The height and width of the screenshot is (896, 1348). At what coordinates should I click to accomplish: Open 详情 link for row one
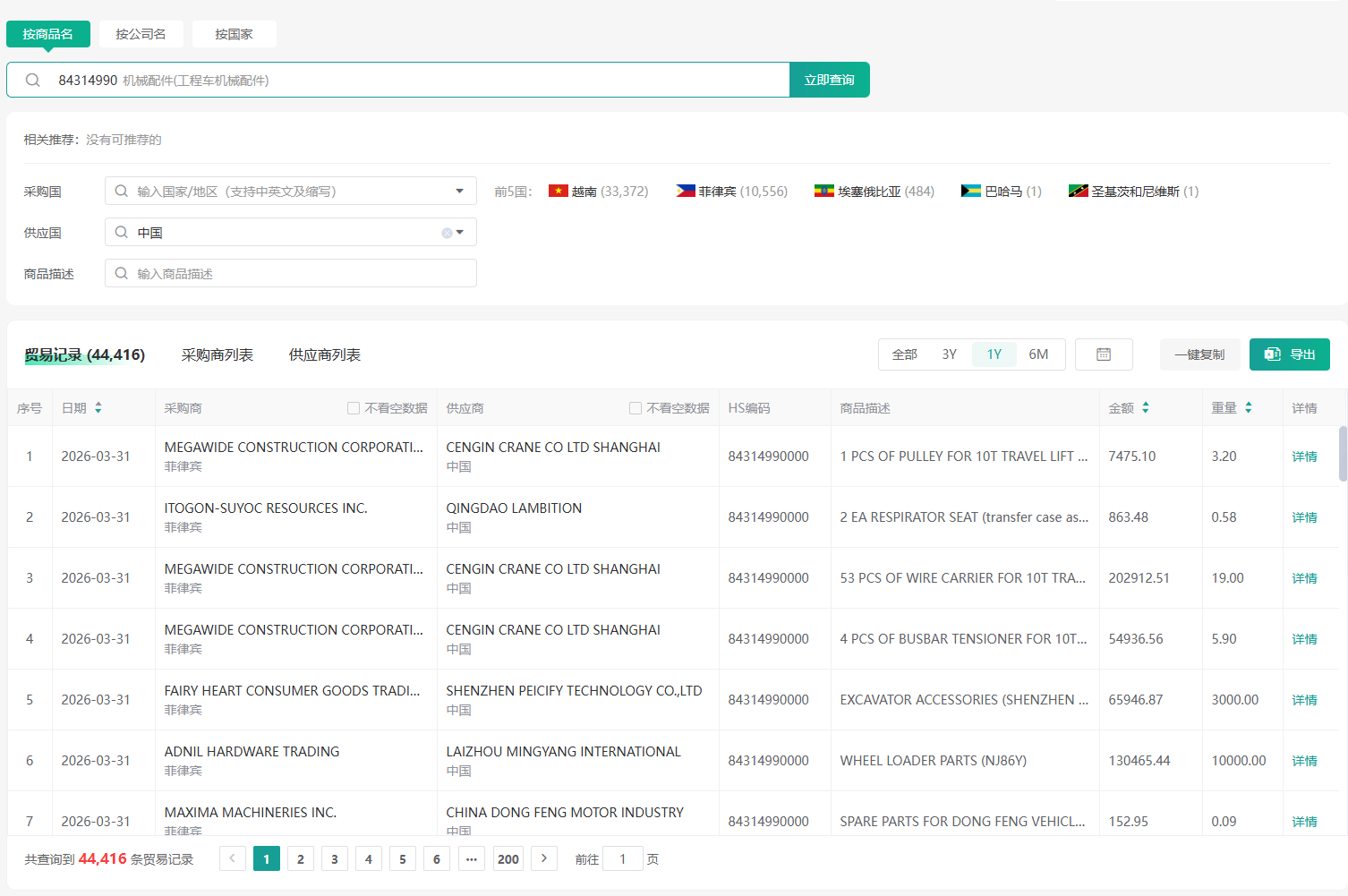(x=1304, y=457)
